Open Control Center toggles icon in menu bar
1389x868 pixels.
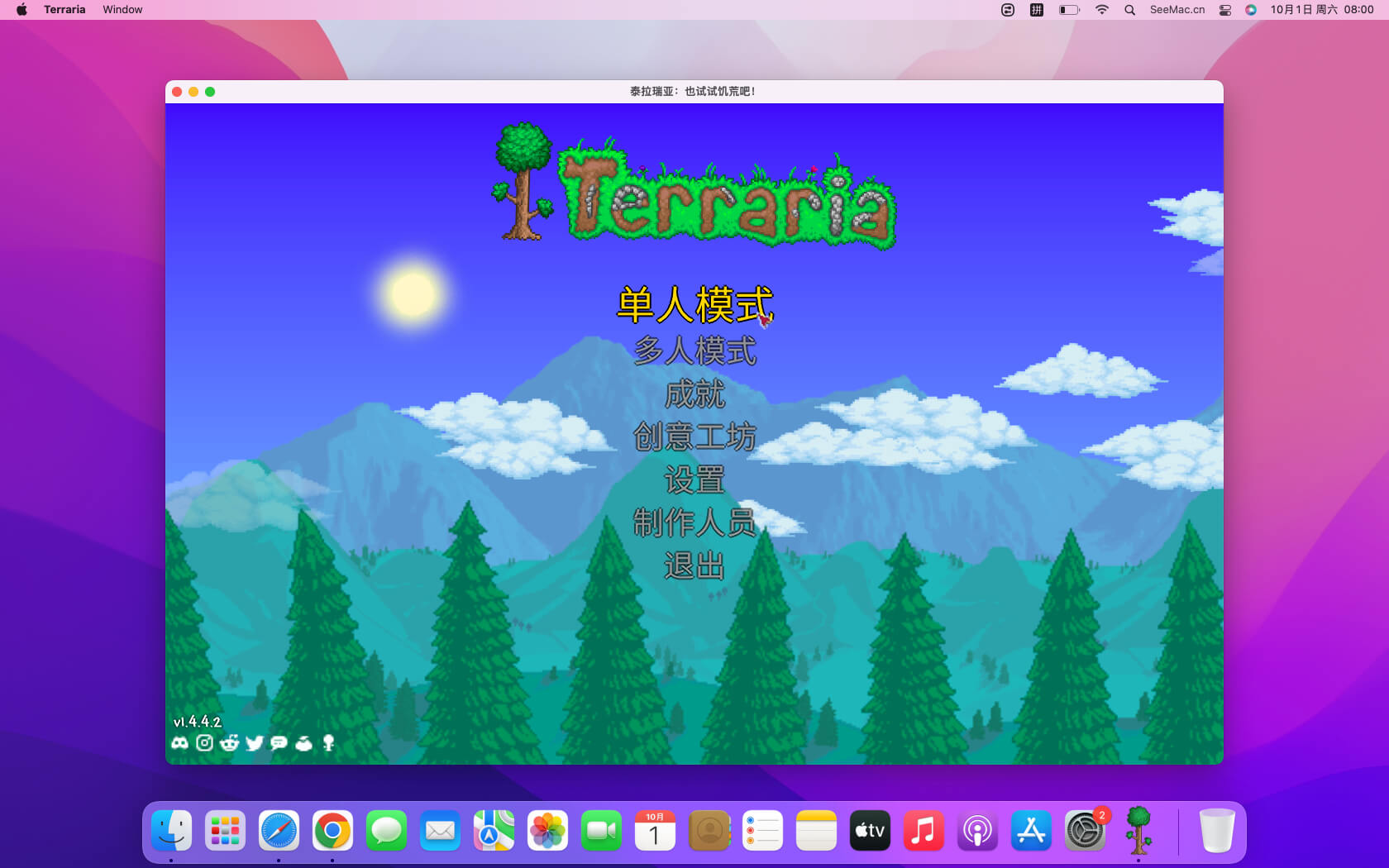(x=1225, y=10)
